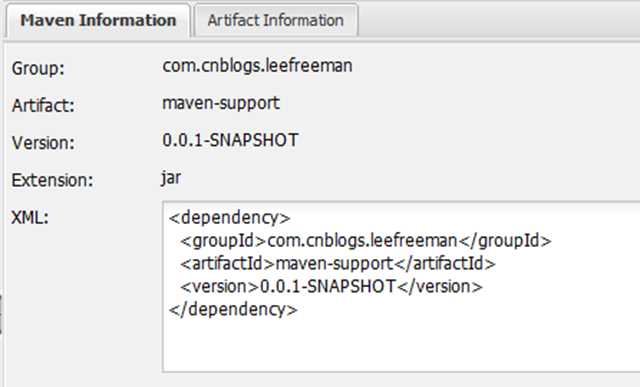640x387 pixels.
Task: Click the closing dependency tag line
Action: tap(233, 309)
